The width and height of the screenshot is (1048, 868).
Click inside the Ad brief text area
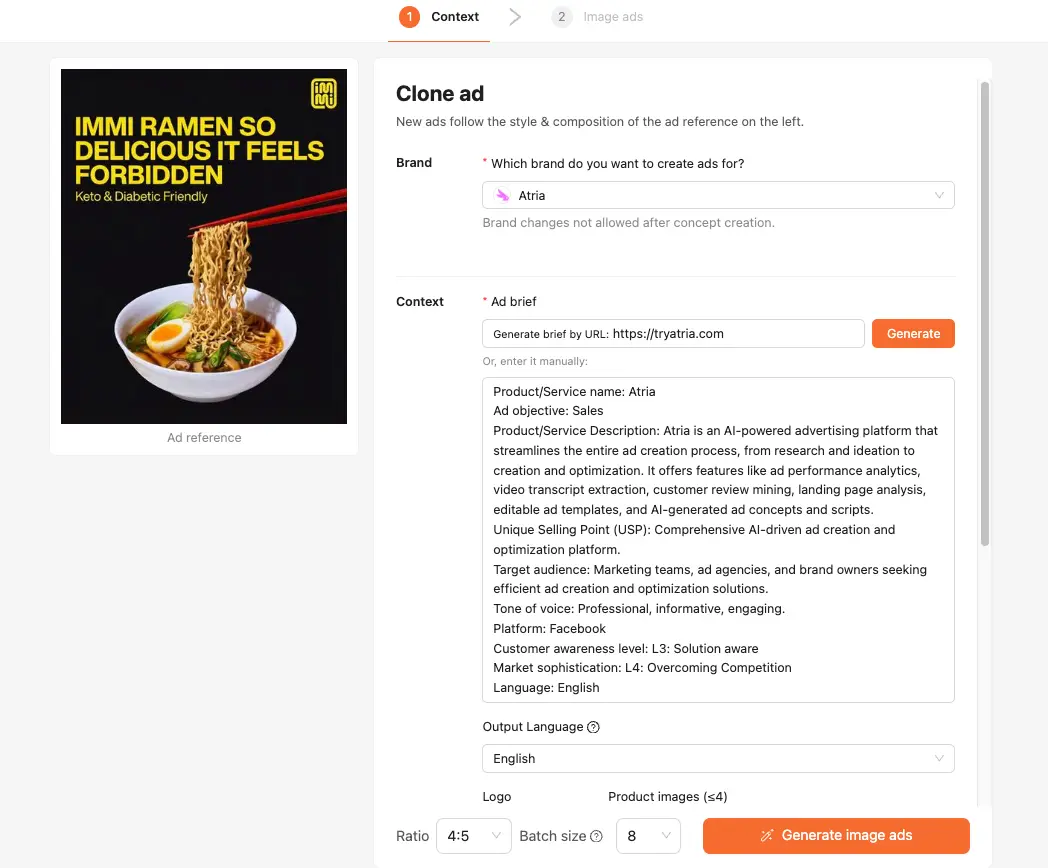717,540
